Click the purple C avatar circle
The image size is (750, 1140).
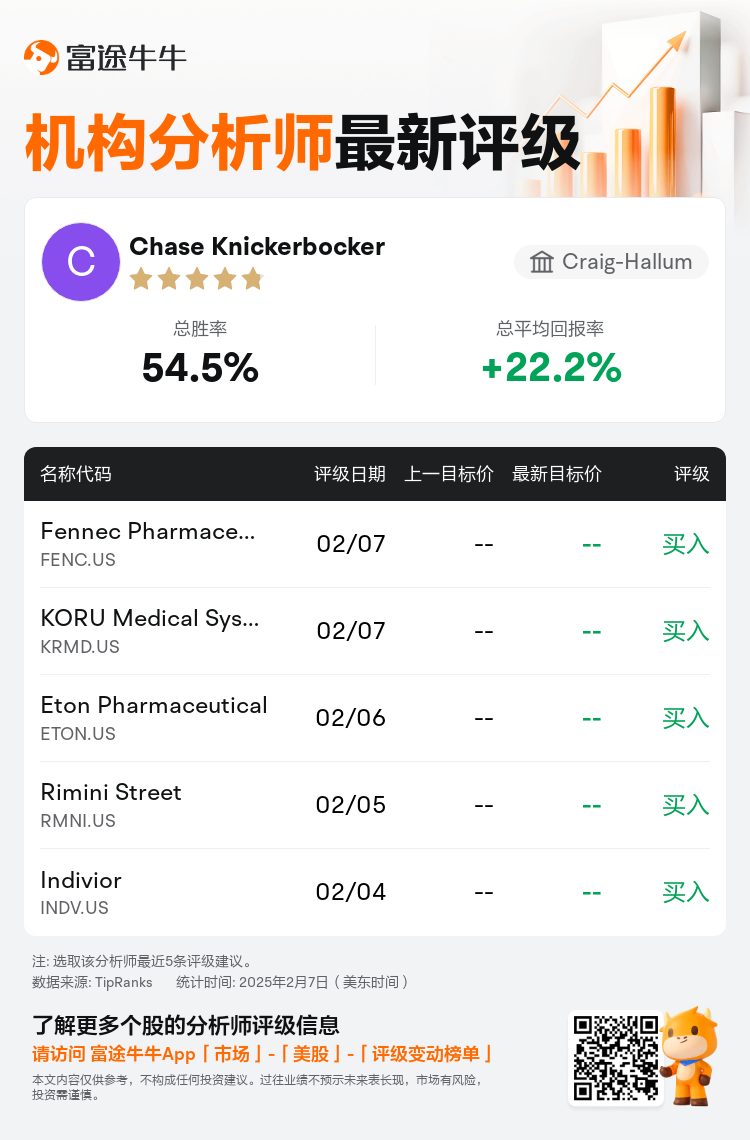tap(81, 262)
